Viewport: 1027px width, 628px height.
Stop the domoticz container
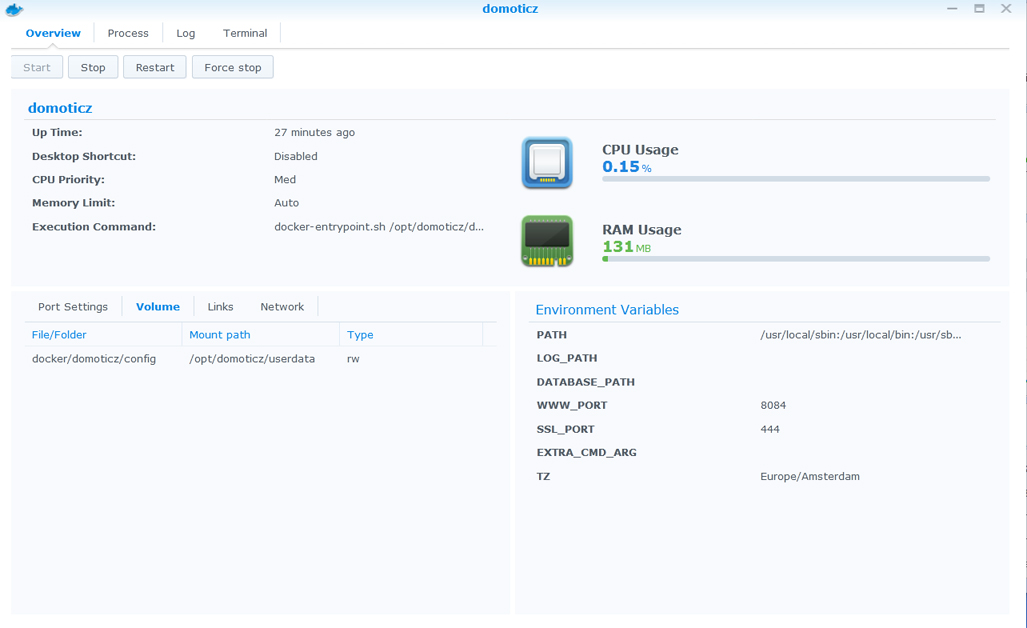coord(93,67)
